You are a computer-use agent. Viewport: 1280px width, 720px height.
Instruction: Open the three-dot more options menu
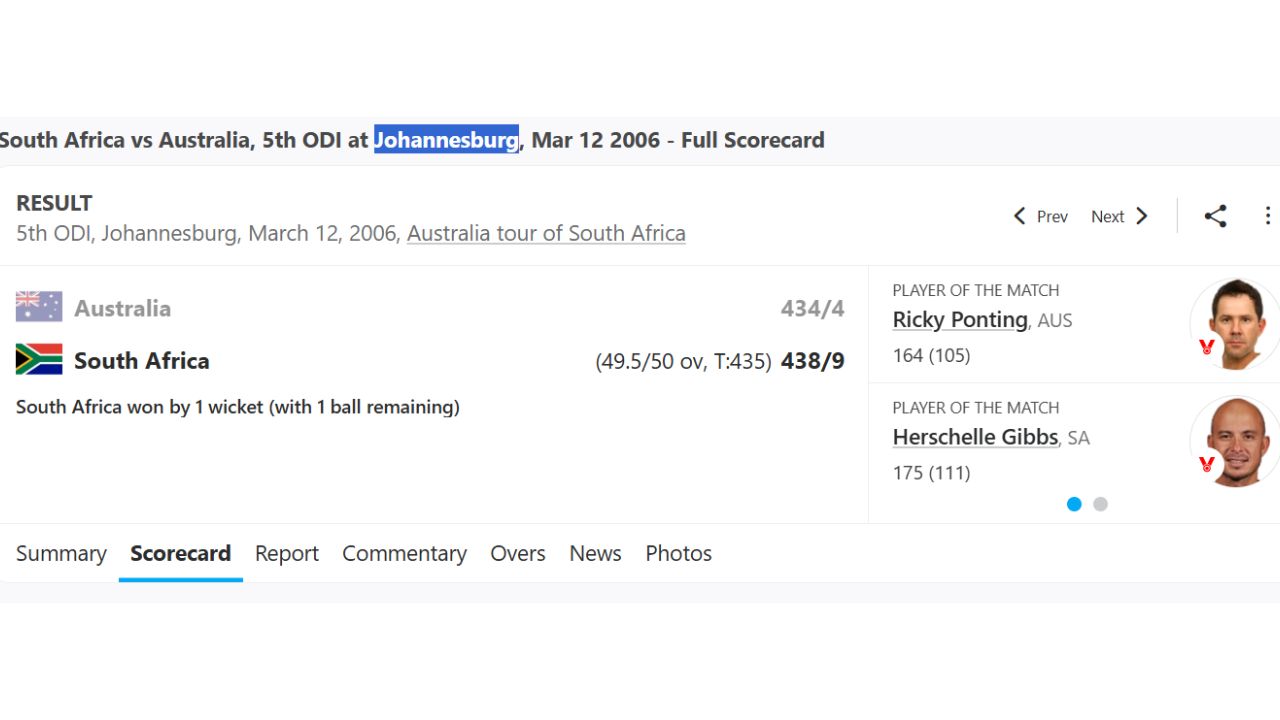point(1267,216)
